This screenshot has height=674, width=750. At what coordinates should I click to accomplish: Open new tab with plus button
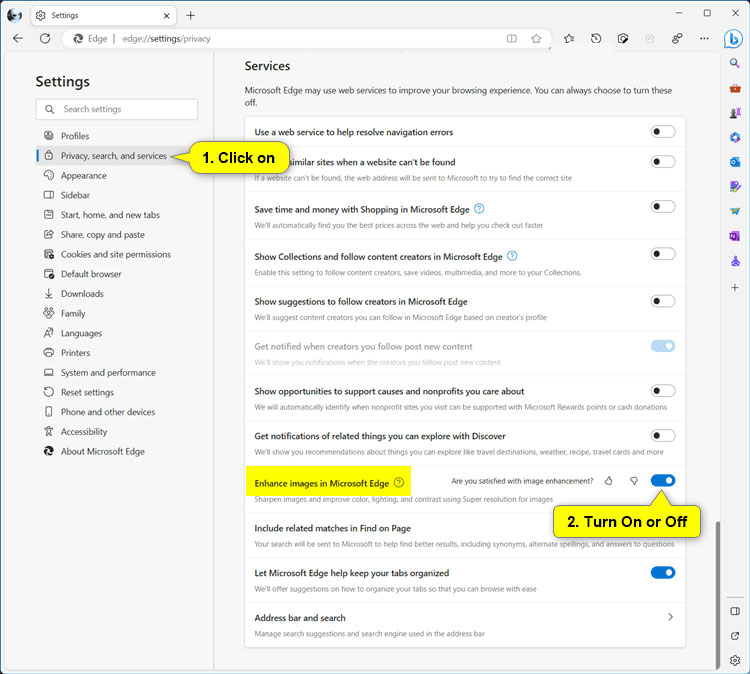[190, 15]
